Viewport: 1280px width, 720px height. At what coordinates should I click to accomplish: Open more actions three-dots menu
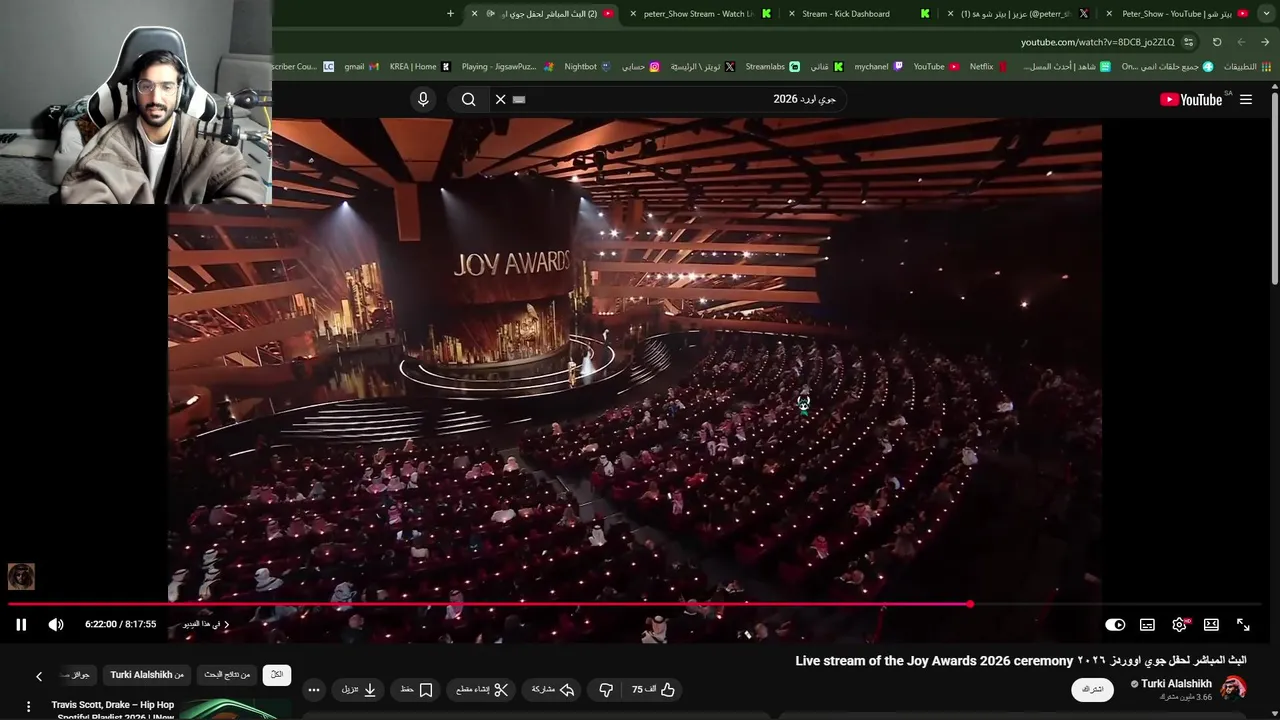point(314,689)
